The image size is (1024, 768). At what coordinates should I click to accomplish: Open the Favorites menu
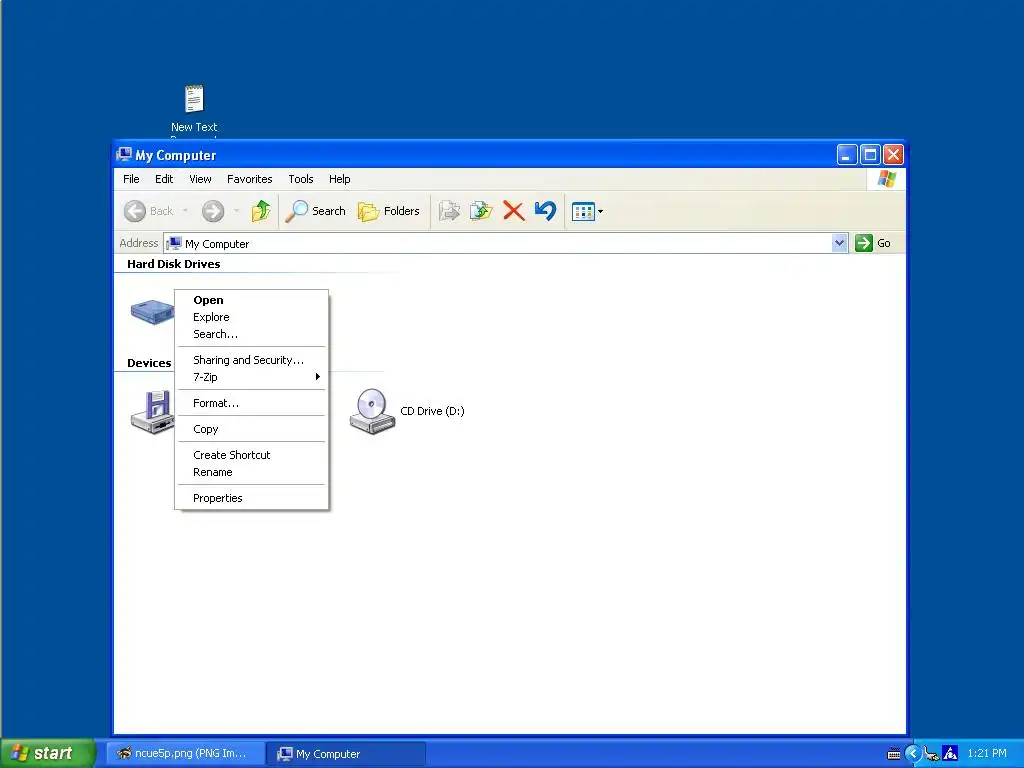click(249, 179)
